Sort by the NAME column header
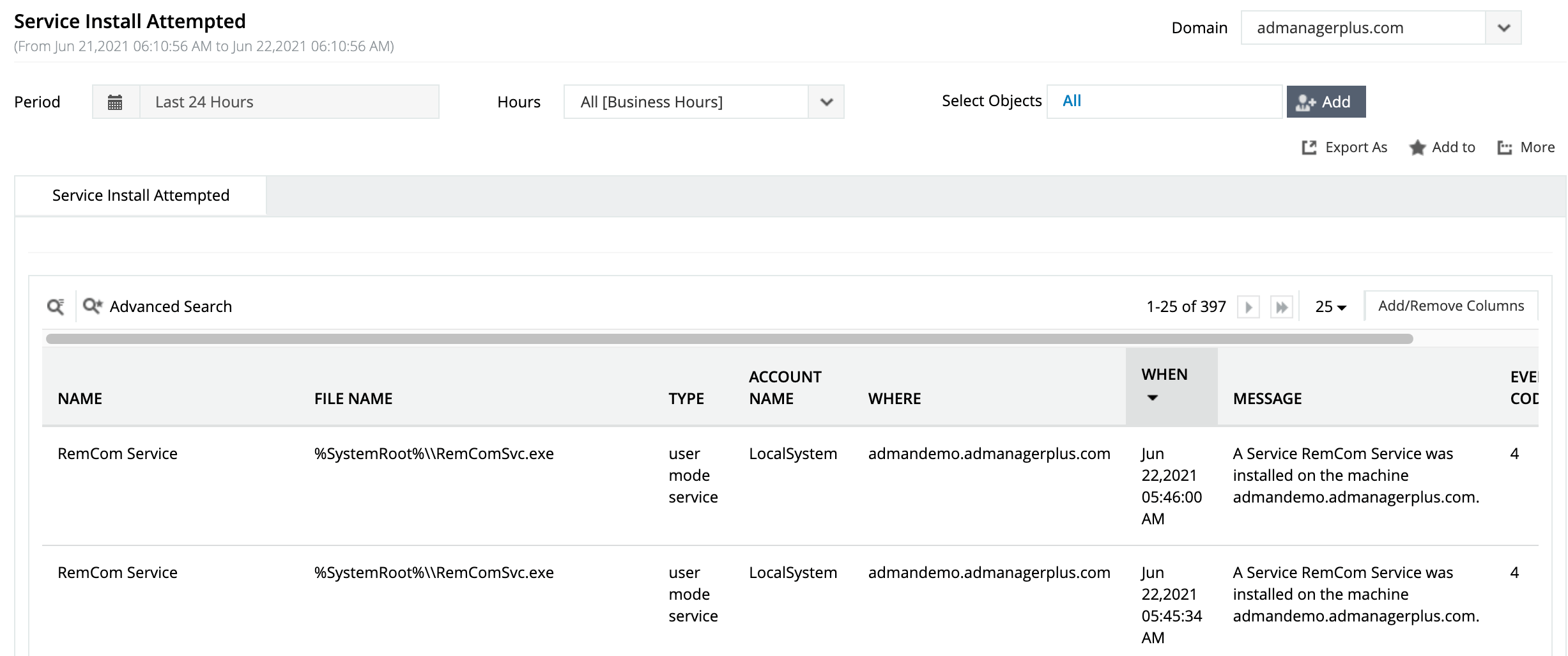Viewport: 1568px width, 656px height. tap(80, 399)
